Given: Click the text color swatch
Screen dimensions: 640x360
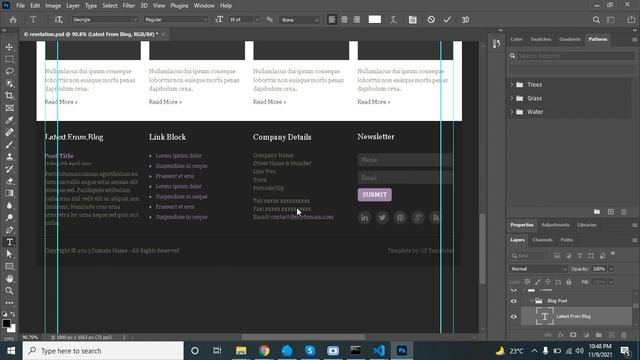Looking at the screenshot, I should point(375,20).
